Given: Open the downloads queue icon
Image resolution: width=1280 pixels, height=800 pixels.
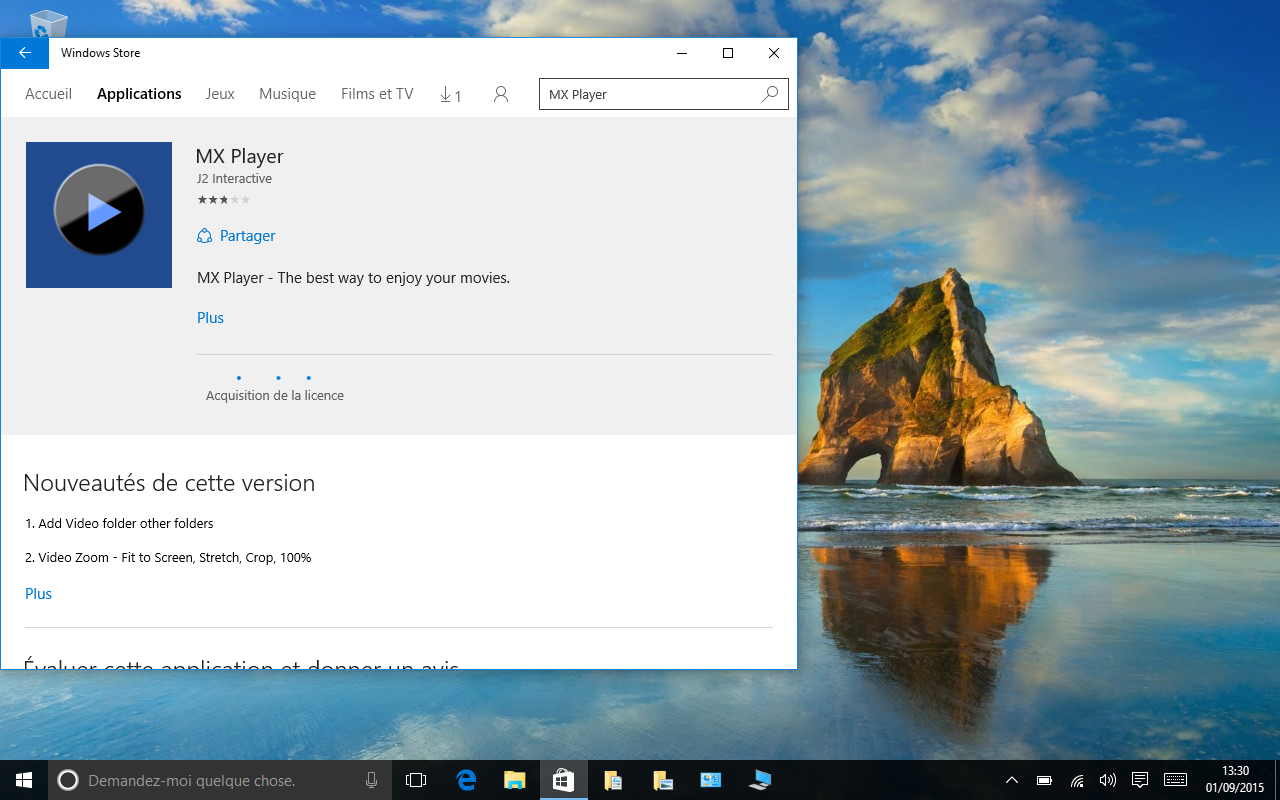Looking at the screenshot, I should [450, 95].
